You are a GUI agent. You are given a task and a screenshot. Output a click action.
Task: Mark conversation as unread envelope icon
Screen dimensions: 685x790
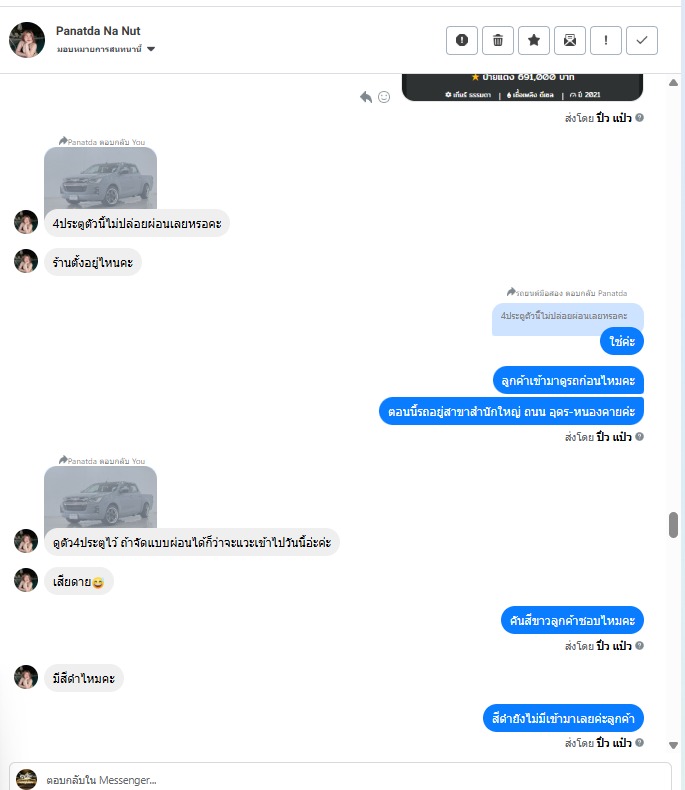tap(570, 40)
